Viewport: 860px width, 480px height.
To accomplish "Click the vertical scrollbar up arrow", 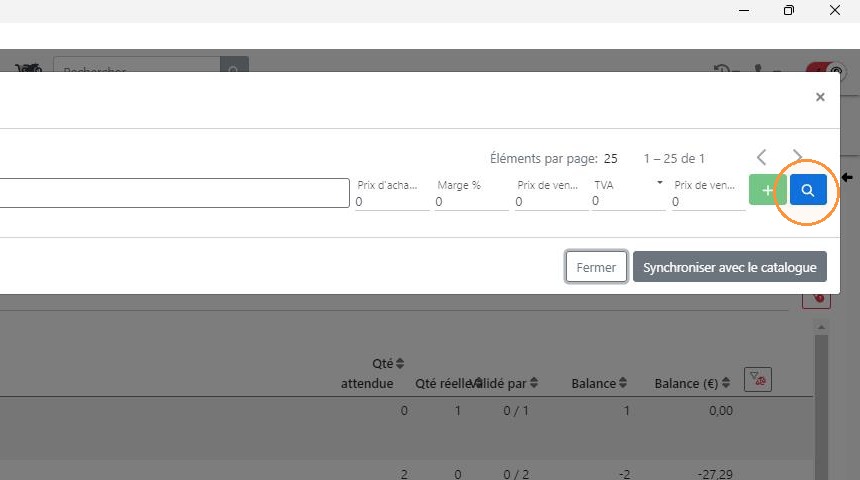I will (821, 327).
